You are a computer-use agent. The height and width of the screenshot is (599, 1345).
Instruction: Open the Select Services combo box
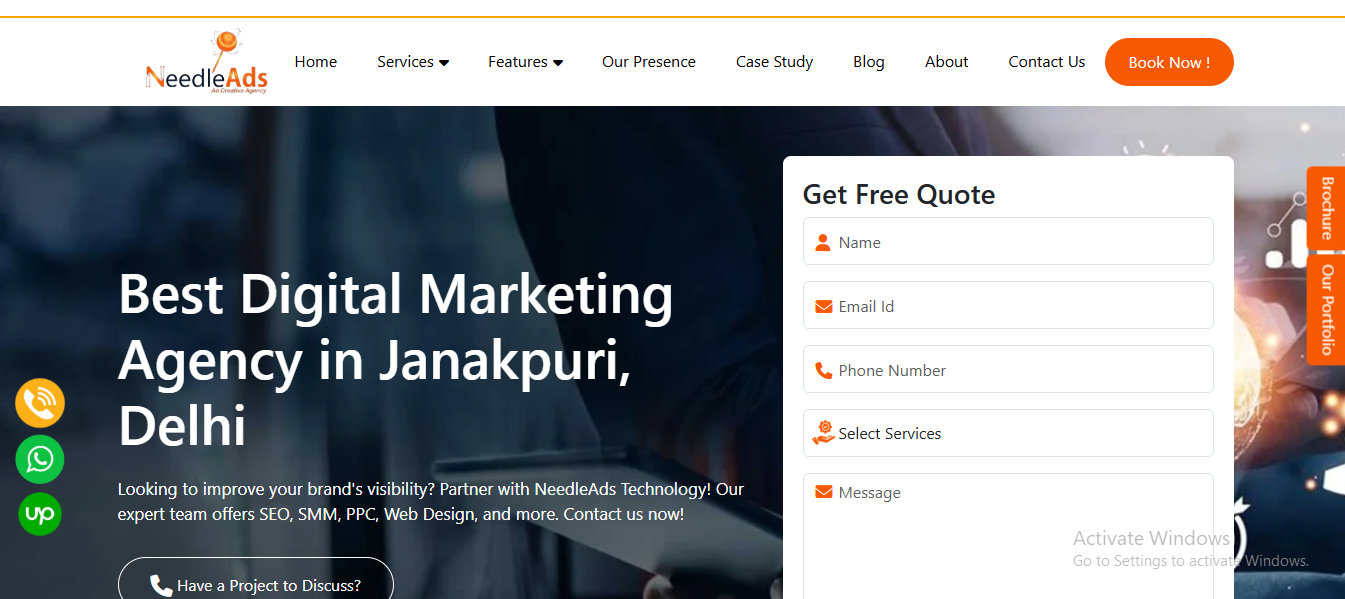tap(1008, 433)
